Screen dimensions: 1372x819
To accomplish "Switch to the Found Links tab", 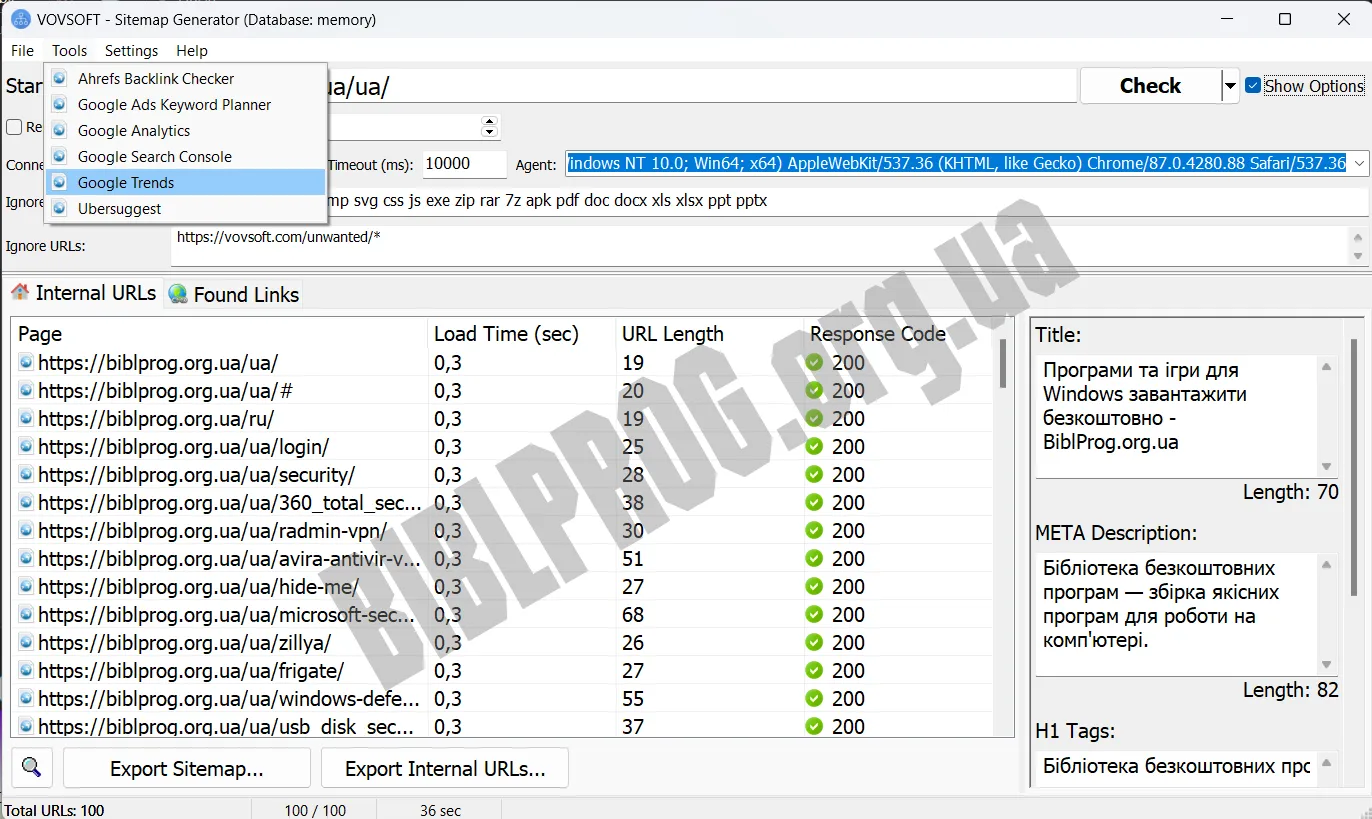I will tap(234, 294).
